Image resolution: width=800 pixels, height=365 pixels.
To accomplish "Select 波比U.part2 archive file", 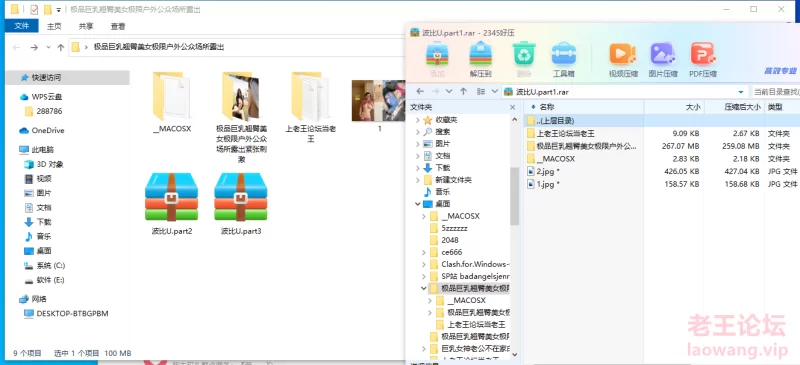I will click(x=172, y=203).
